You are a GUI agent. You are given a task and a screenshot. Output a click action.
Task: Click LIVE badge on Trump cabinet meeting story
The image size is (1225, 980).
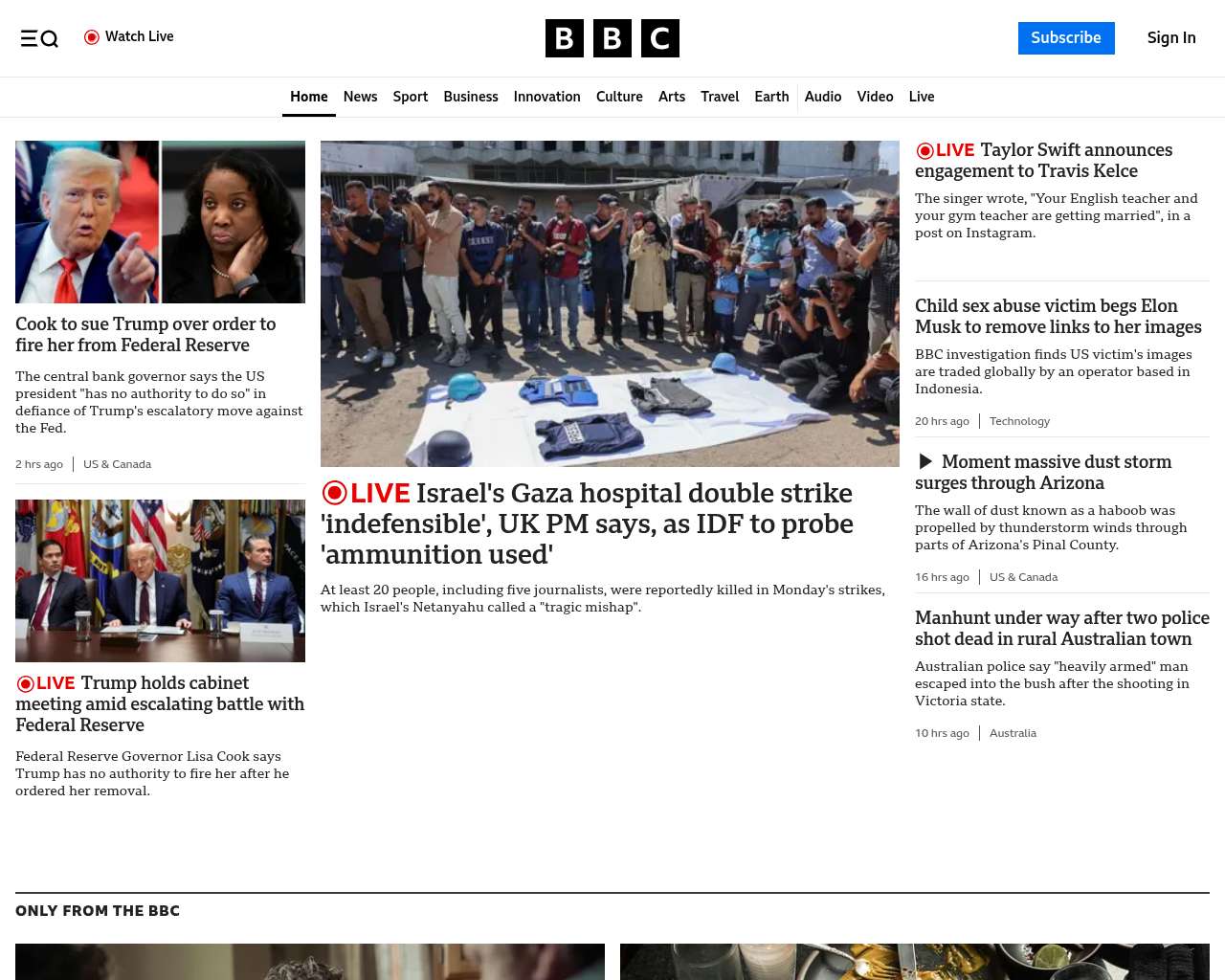tap(45, 683)
